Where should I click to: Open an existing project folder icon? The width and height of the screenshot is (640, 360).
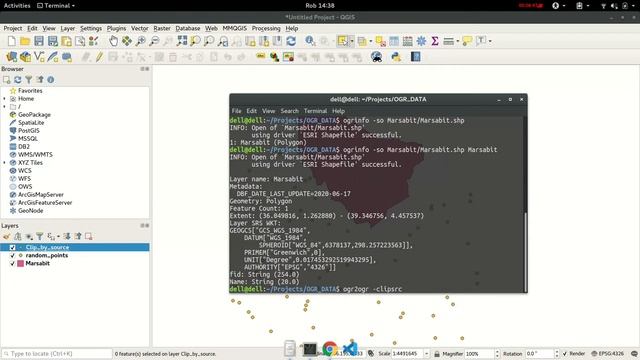click(25, 41)
